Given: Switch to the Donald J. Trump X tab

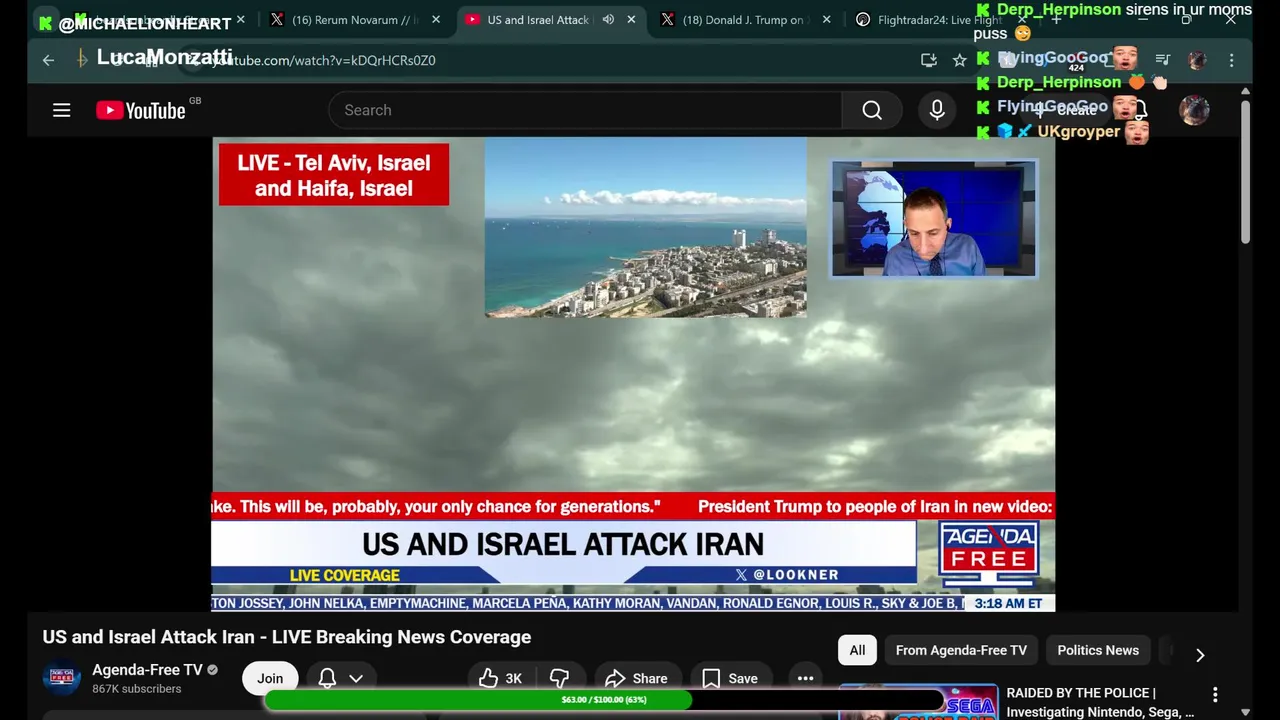Looking at the screenshot, I should coord(745,20).
